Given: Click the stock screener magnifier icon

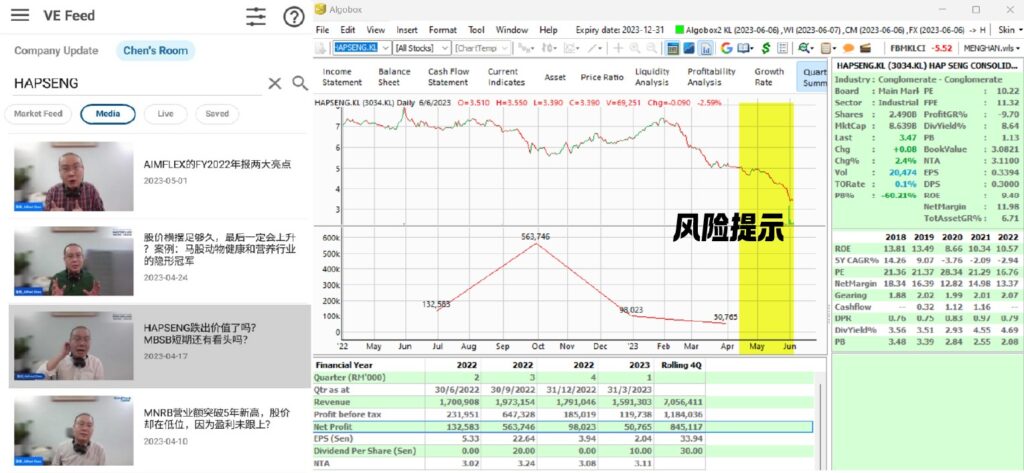Looking at the screenshot, I should (803, 48).
